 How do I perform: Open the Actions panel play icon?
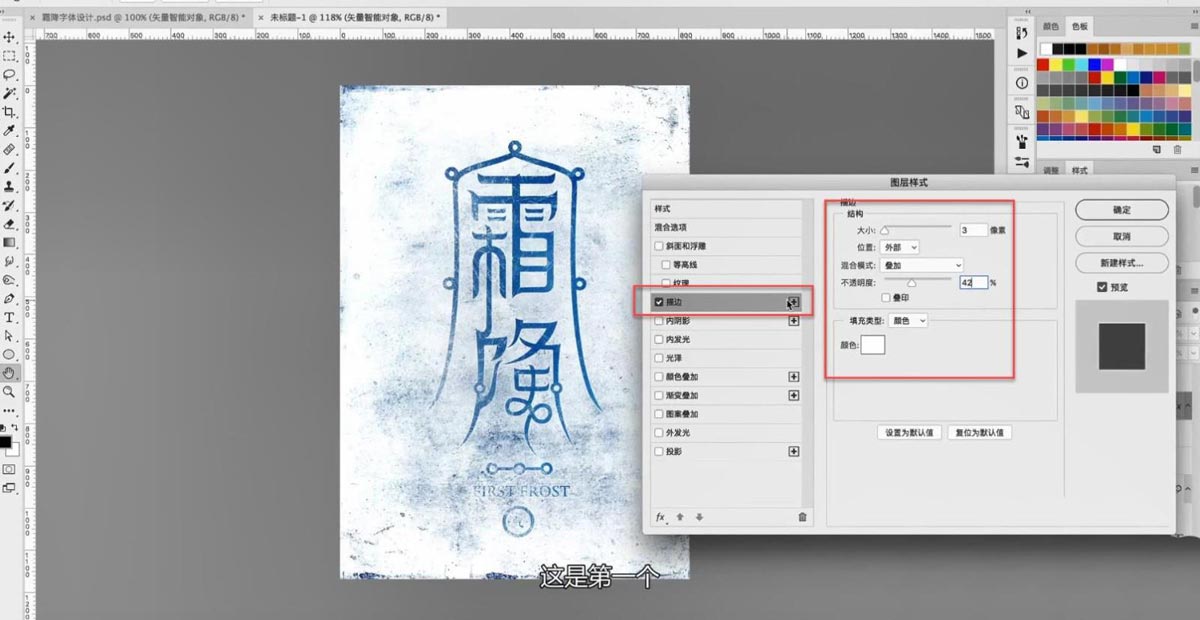(1021, 53)
